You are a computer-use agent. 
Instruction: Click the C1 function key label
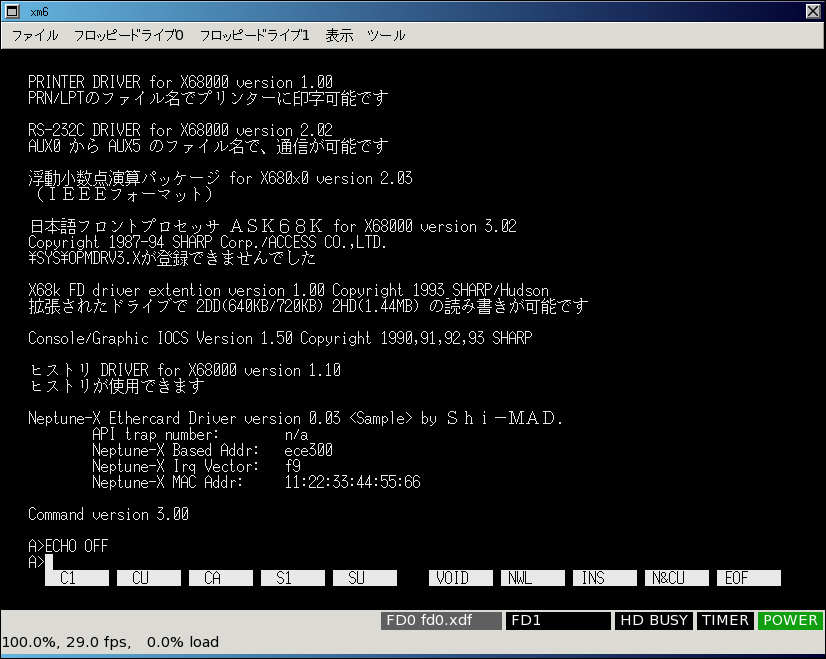[x=77, y=578]
